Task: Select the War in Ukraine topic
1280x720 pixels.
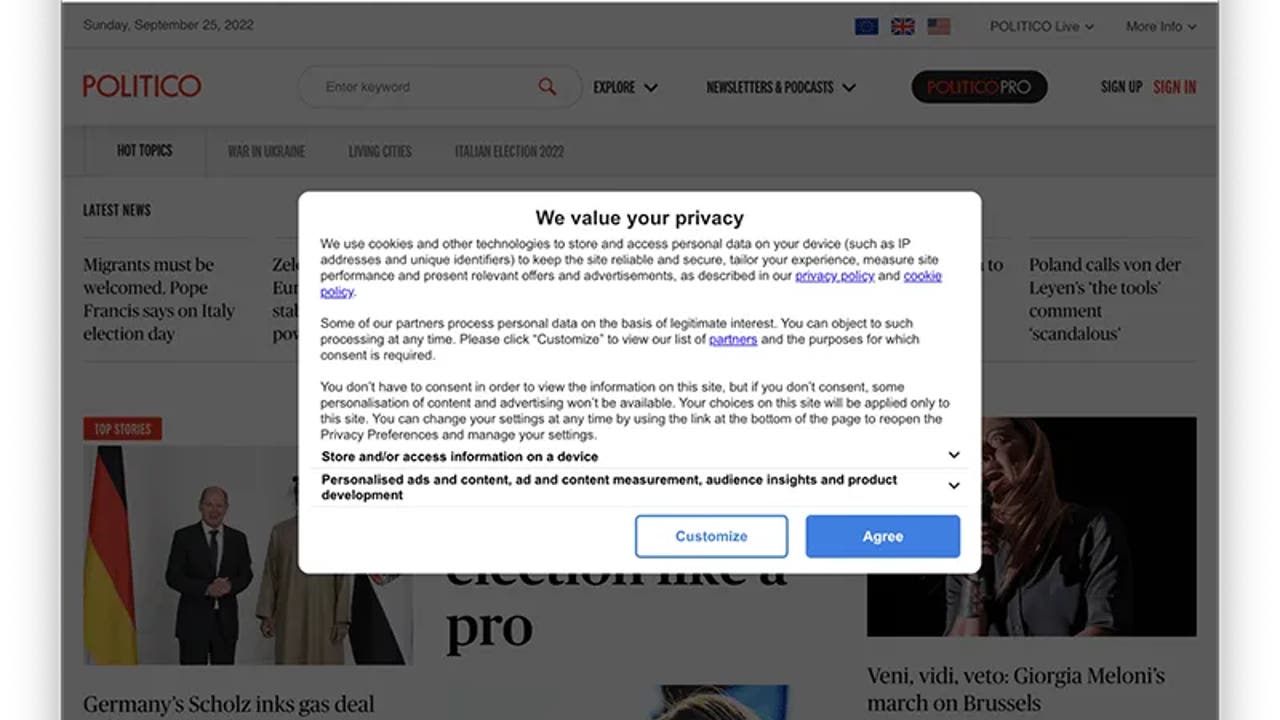Action: pyautogui.click(x=266, y=152)
